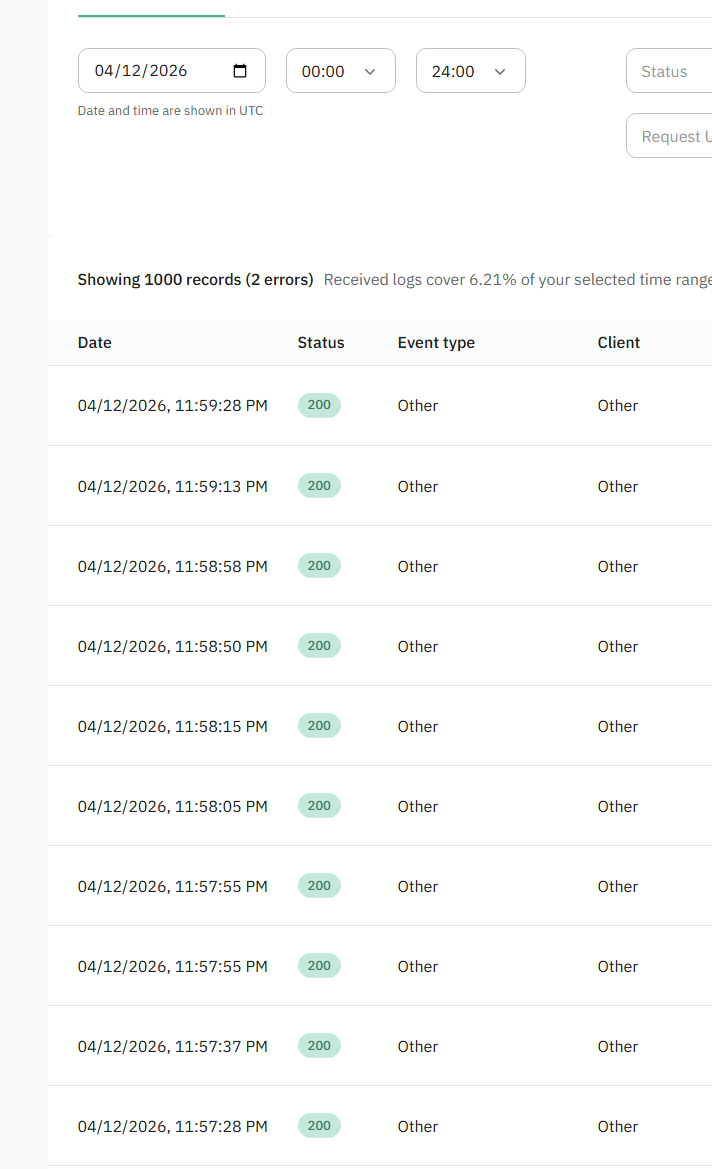Click the Date column header

point(95,342)
